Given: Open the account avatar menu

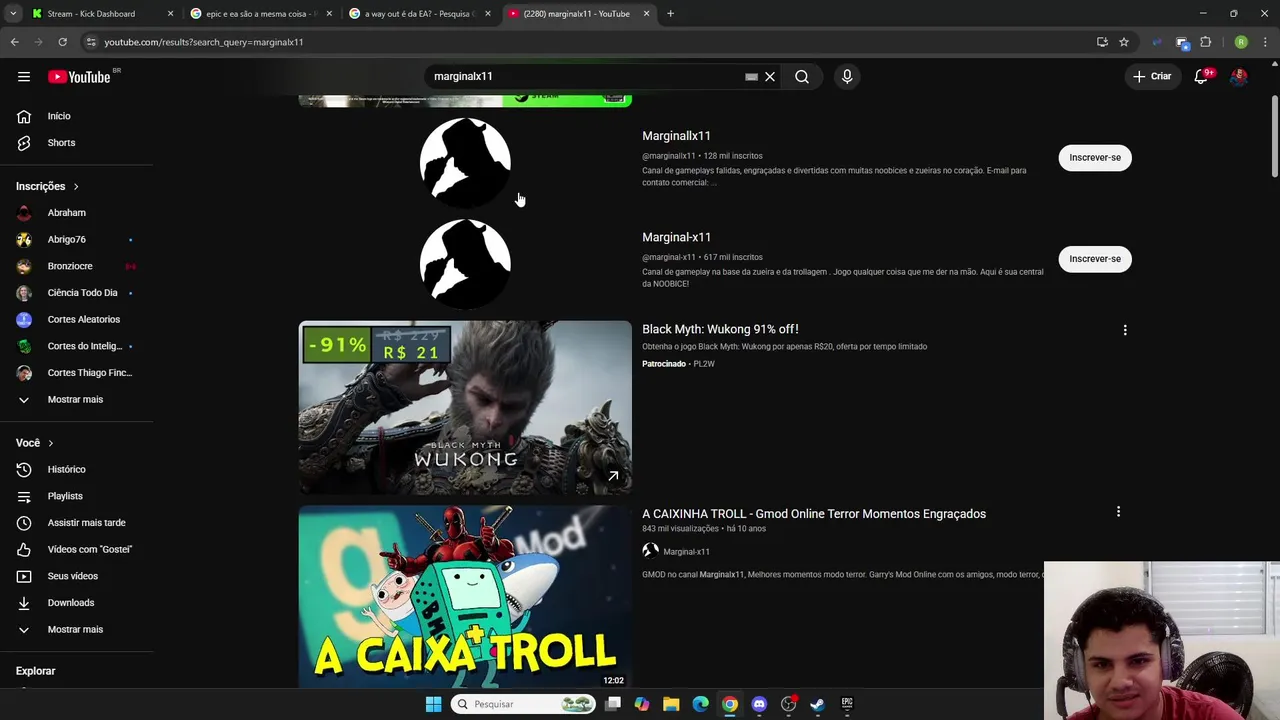Looking at the screenshot, I should (1239, 76).
